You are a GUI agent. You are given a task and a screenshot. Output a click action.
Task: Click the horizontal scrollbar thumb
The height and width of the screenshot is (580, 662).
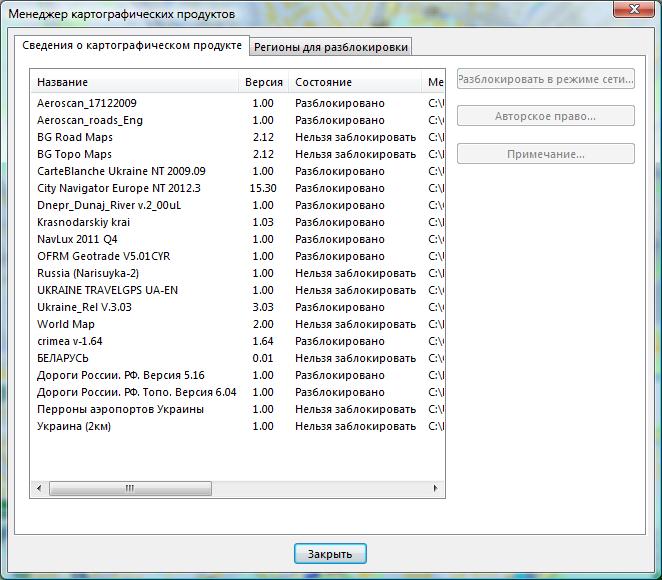[x=129, y=489]
